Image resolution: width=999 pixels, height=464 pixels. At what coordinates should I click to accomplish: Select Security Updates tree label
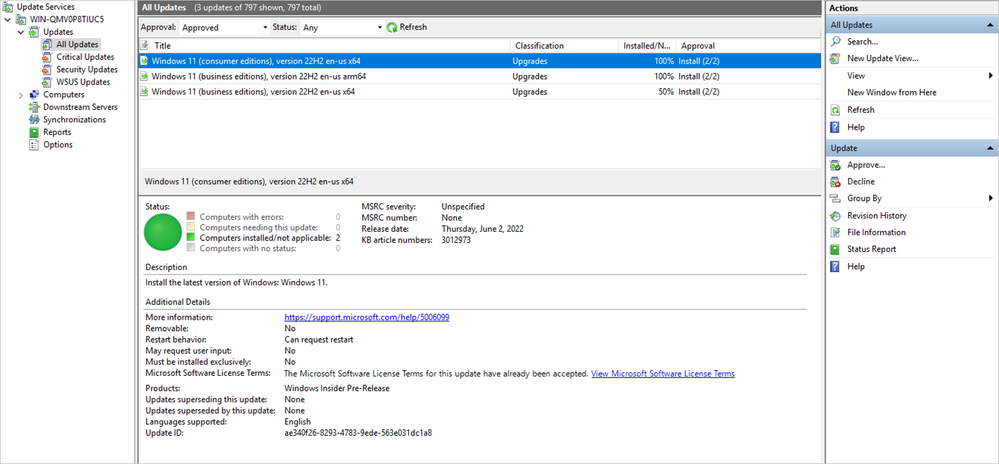[x=87, y=69]
